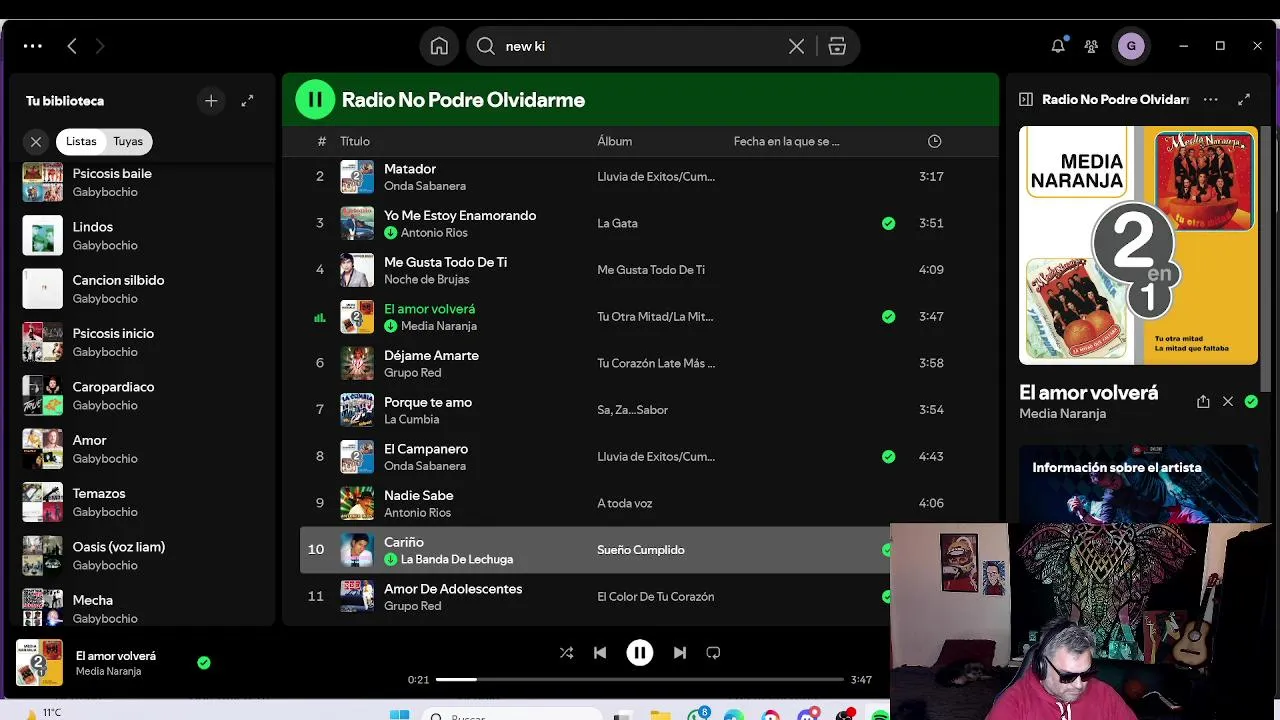Create new playlist with plus icon
Viewport: 1280px width, 720px height.
[211, 101]
